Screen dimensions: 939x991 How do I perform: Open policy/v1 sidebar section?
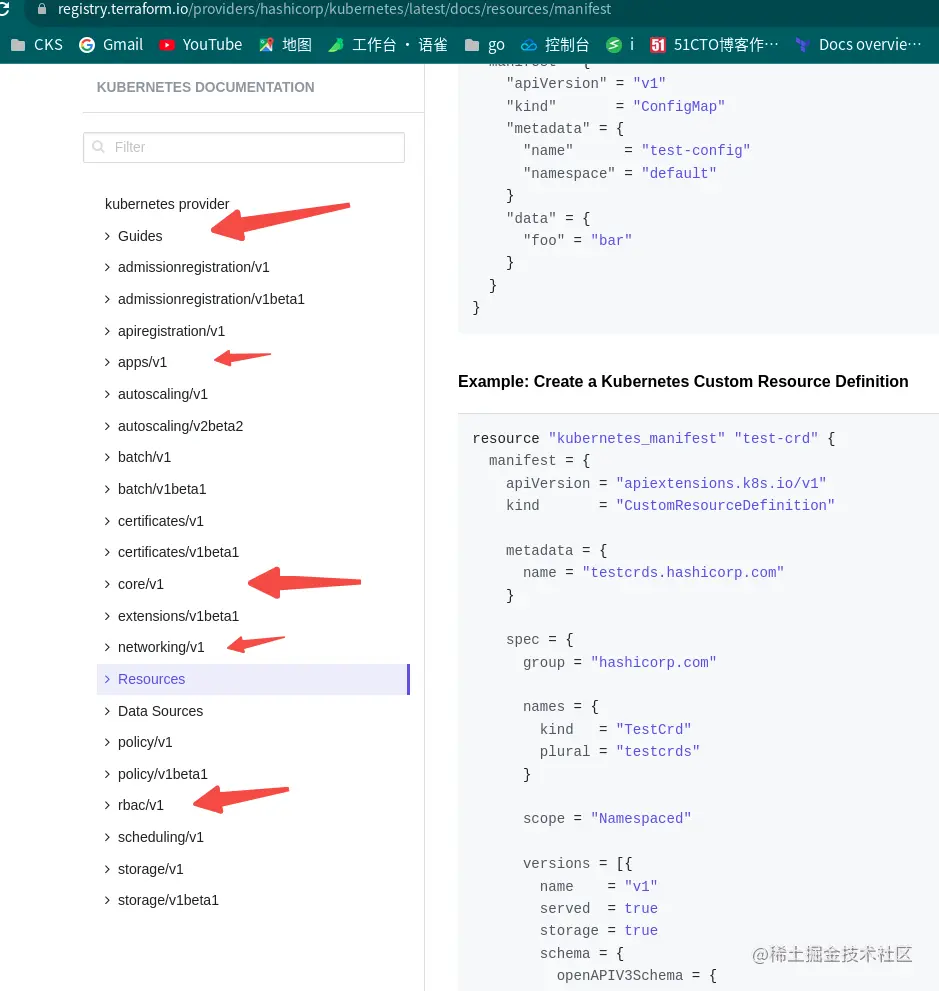coord(145,742)
